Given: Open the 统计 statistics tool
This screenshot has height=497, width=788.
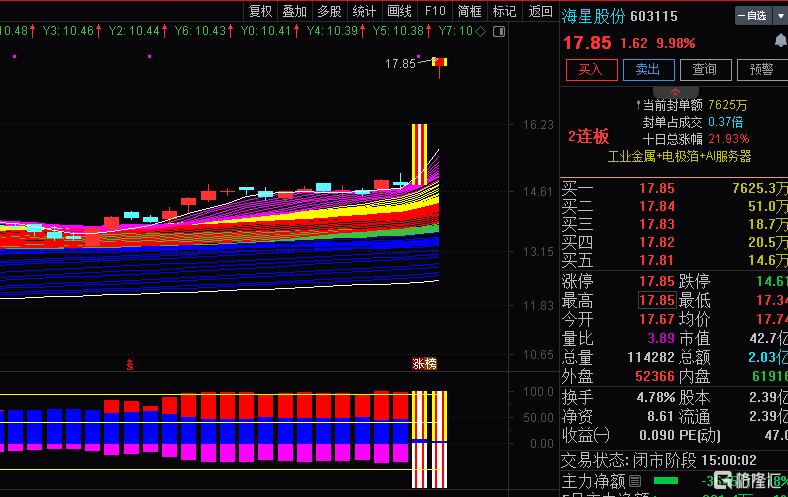Looking at the screenshot, I should point(364,11).
